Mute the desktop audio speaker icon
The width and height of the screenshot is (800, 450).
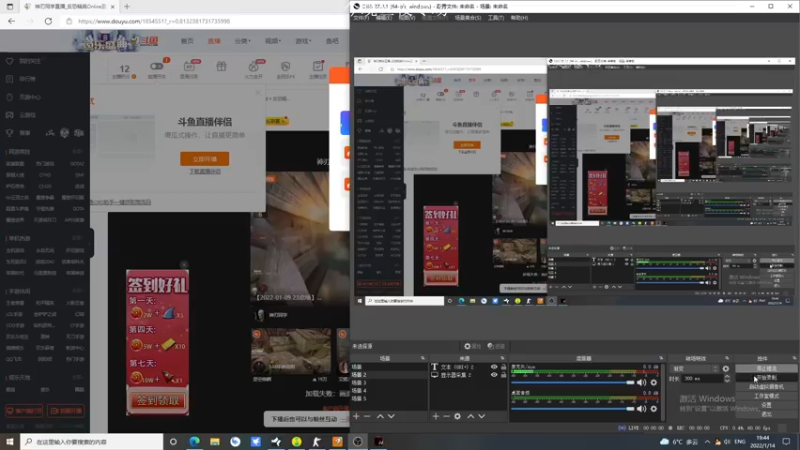[641, 409]
